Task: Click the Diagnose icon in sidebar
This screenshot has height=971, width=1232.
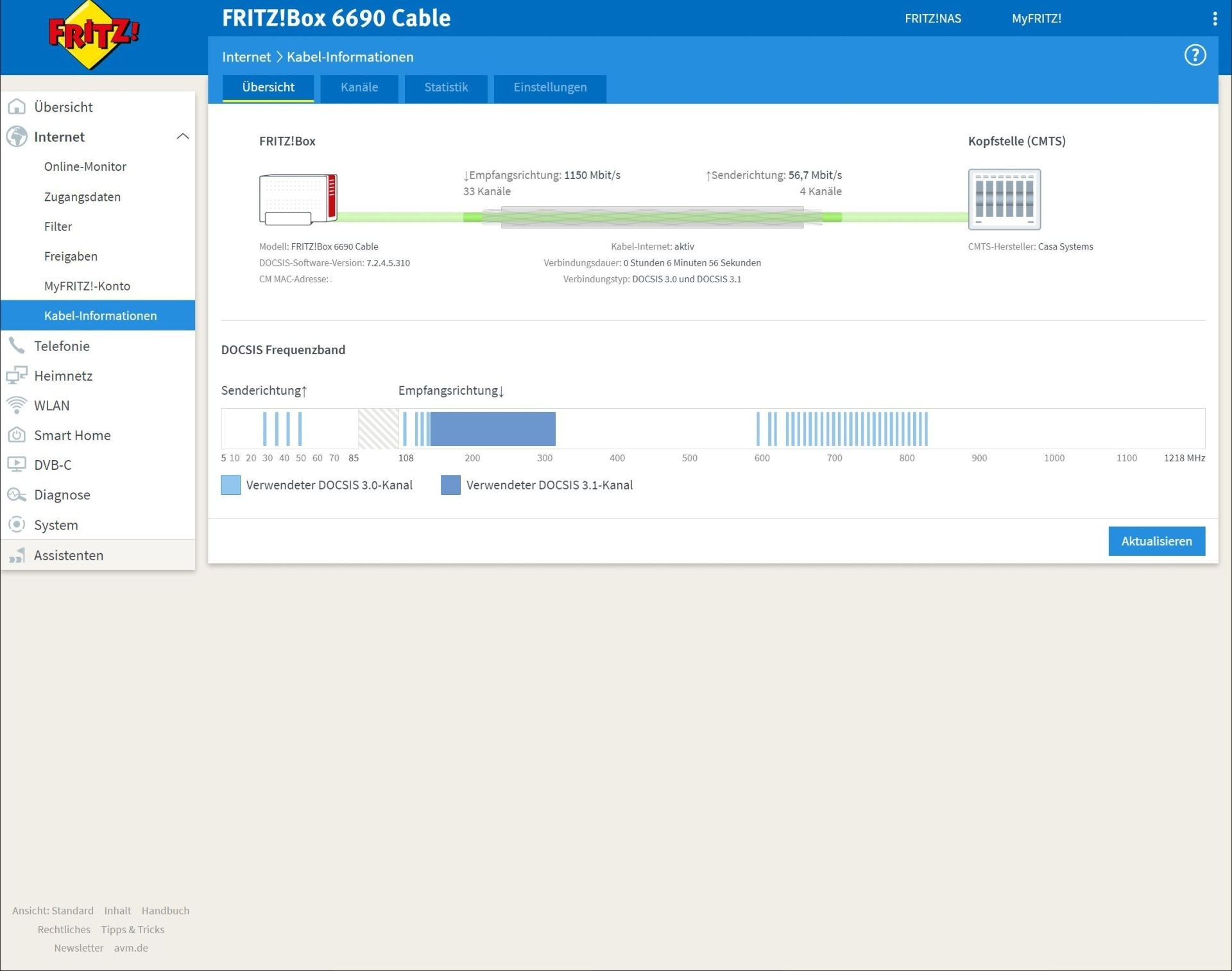Action: coord(17,495)
